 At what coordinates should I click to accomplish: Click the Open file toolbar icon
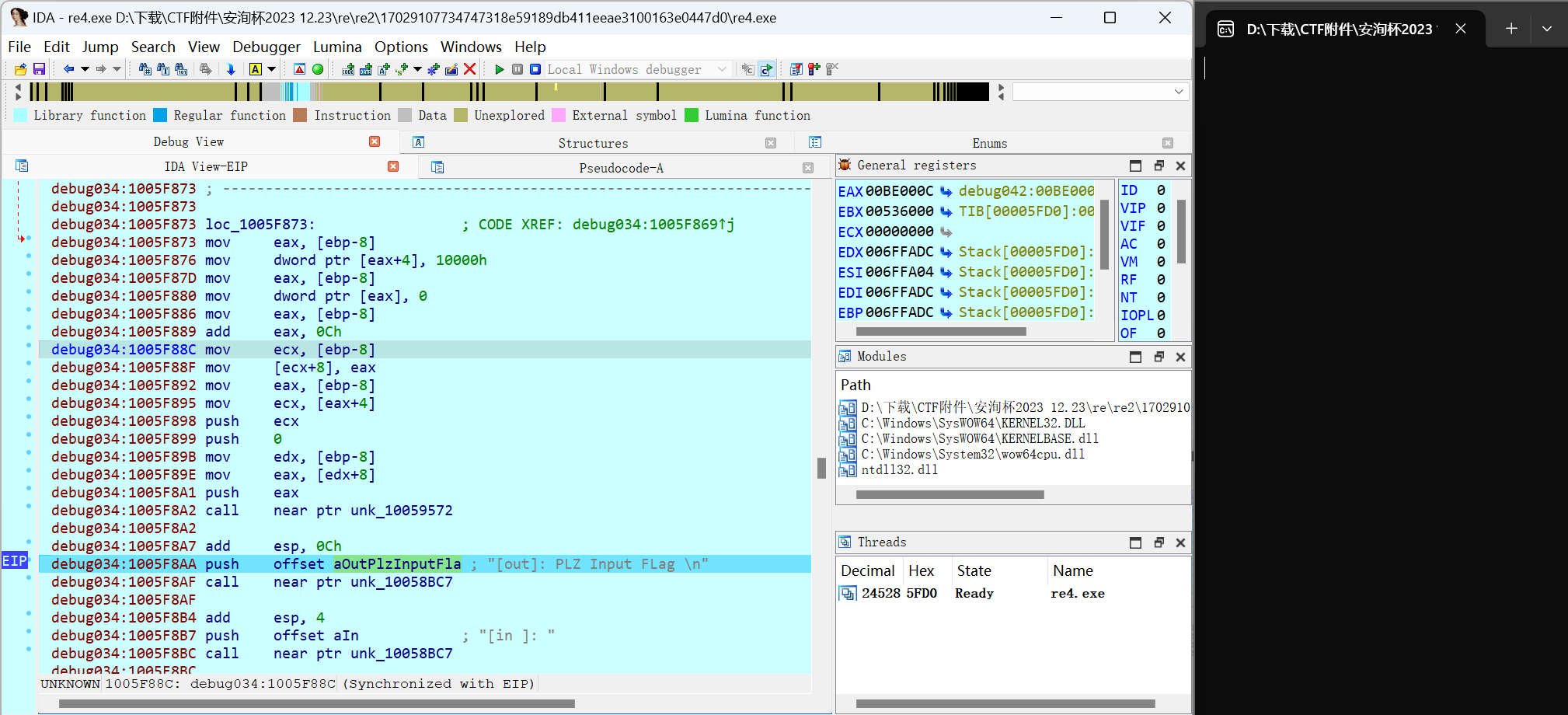coord(21,69)
